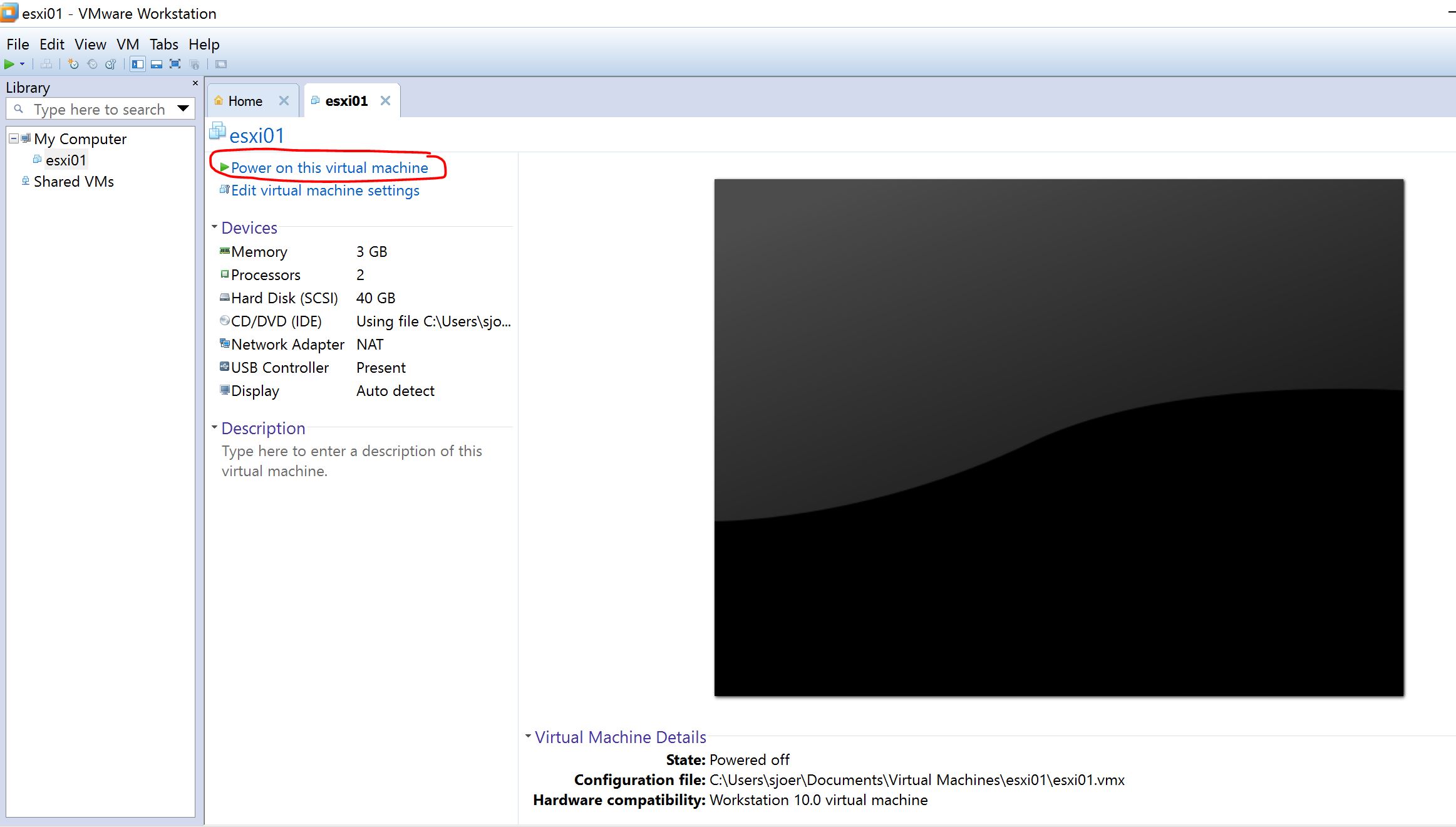Open power options dropdown arrow in toolbar
Screen dimensions: 1456x827
click(x=23, y=64)
